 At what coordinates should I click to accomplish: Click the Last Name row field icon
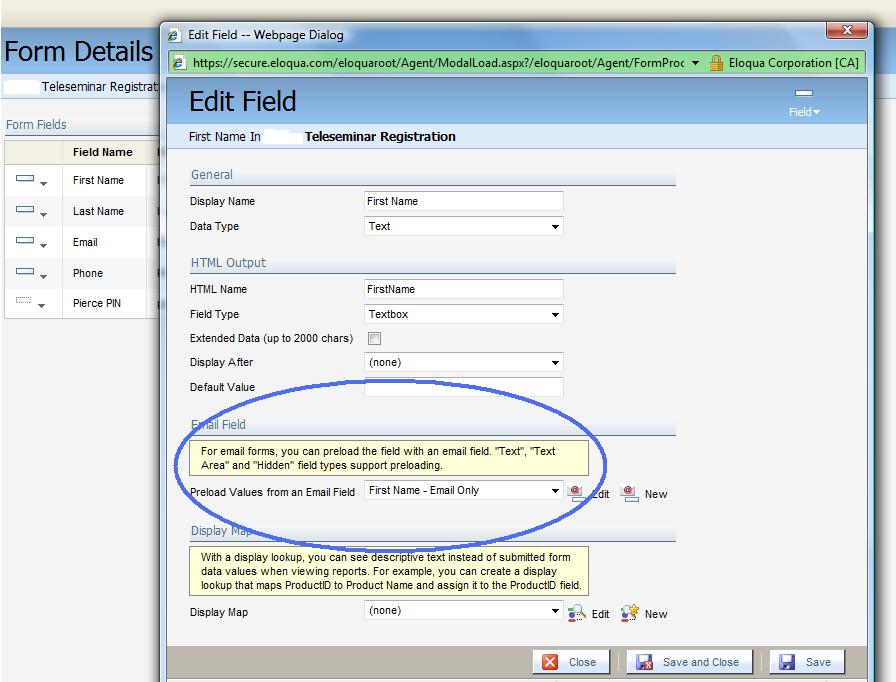[25, 210]
